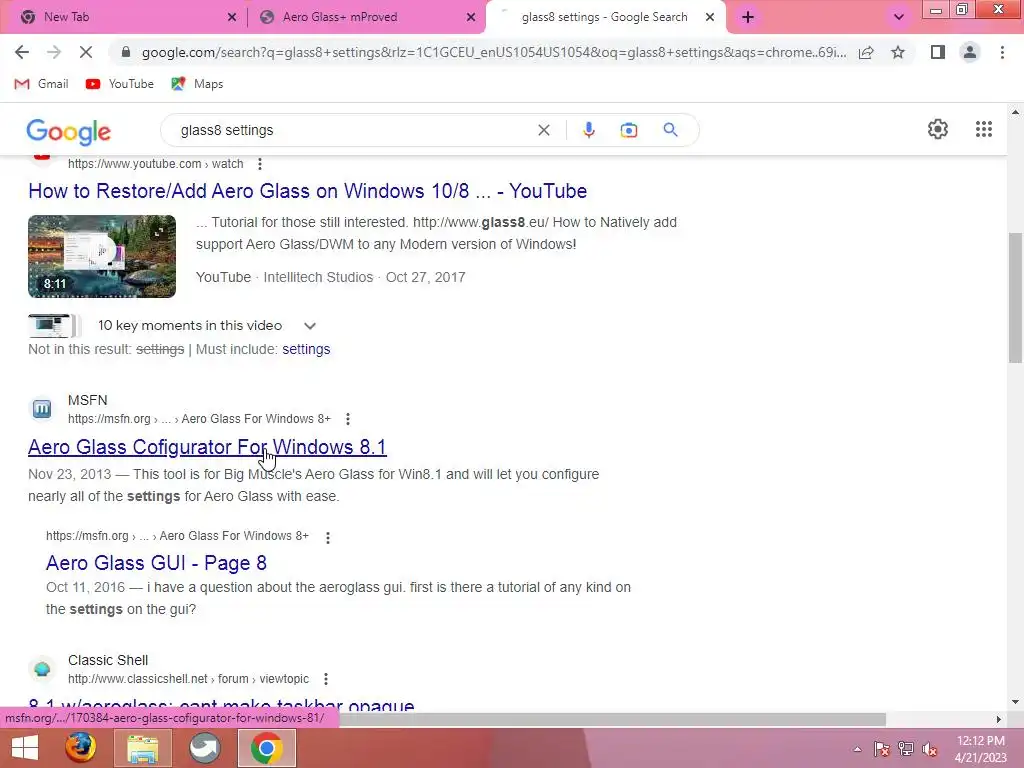This screenshot has height=768, width=1024.
Task: Open How to Restore/Add Aero Glass result
Action: point(308,191)
